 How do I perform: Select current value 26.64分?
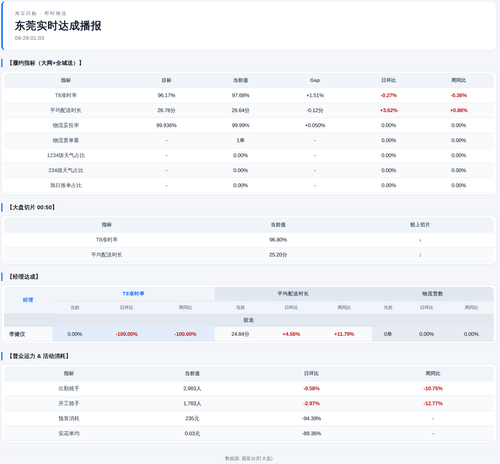coord(241,110)
